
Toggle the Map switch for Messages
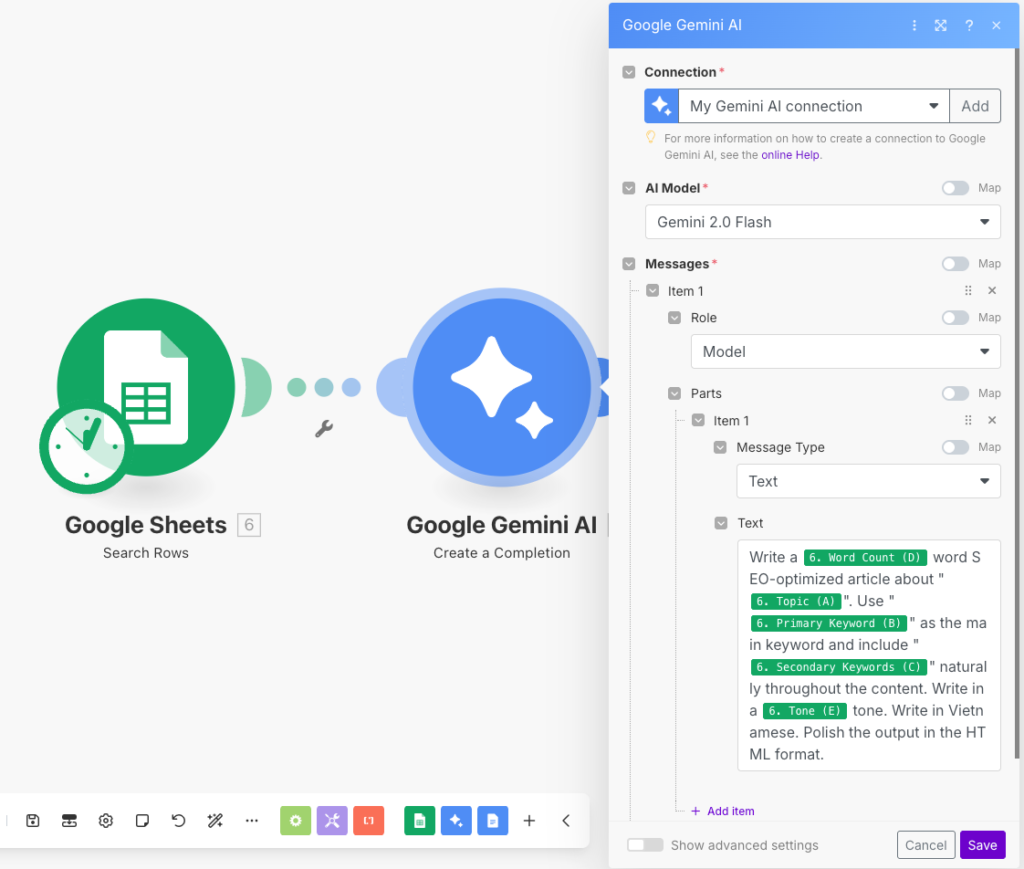[x=955, y=264]
